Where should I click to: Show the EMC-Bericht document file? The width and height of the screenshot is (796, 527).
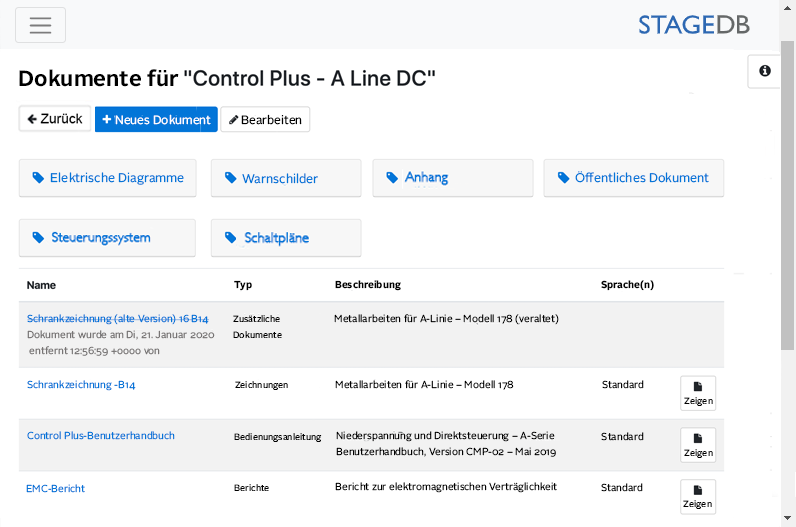tap(698, 496)
